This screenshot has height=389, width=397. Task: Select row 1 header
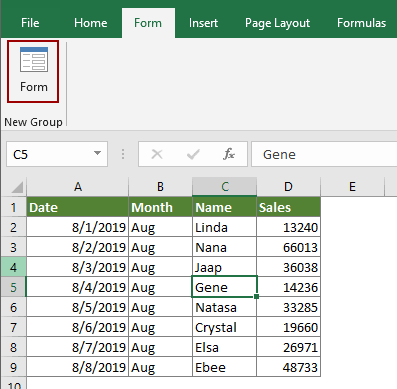14,207
